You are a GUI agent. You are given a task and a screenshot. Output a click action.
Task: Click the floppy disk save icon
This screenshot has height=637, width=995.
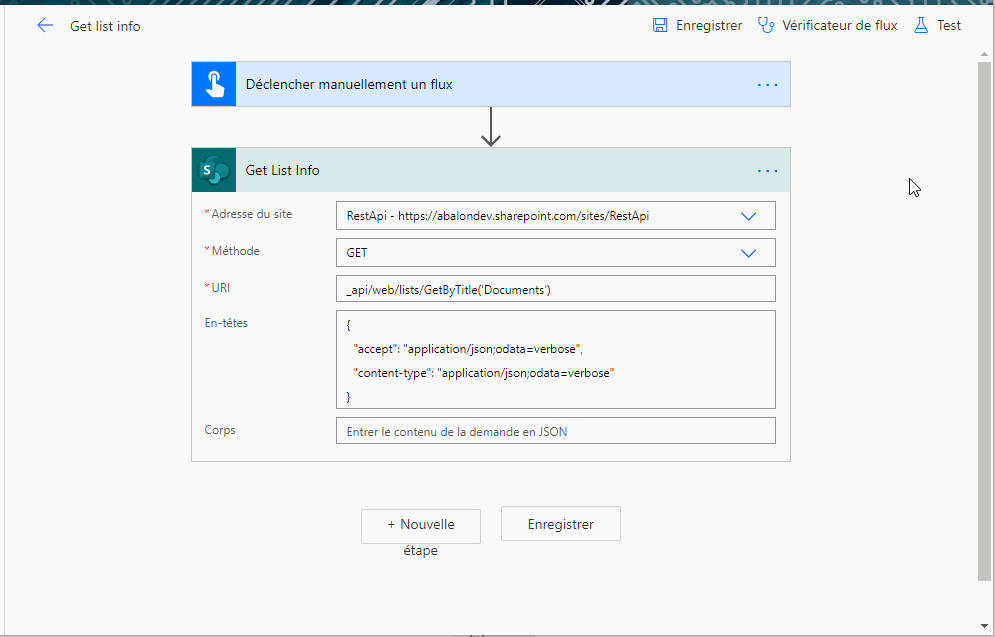[x=660, y=25]
